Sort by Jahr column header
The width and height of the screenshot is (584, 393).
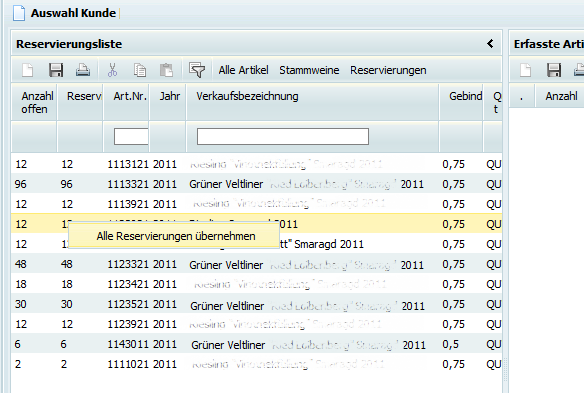(x=168, y=102)
